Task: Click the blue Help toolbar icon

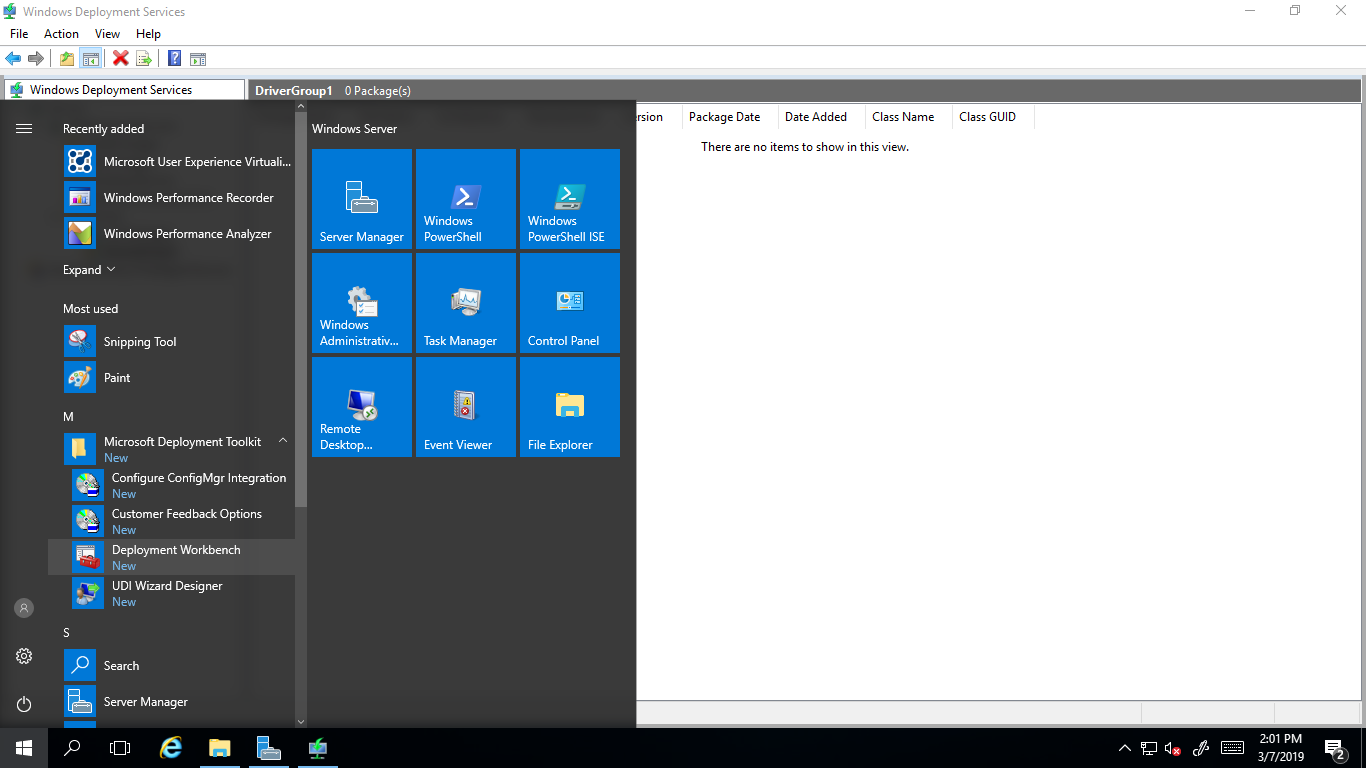Action: tap(175, 58)
